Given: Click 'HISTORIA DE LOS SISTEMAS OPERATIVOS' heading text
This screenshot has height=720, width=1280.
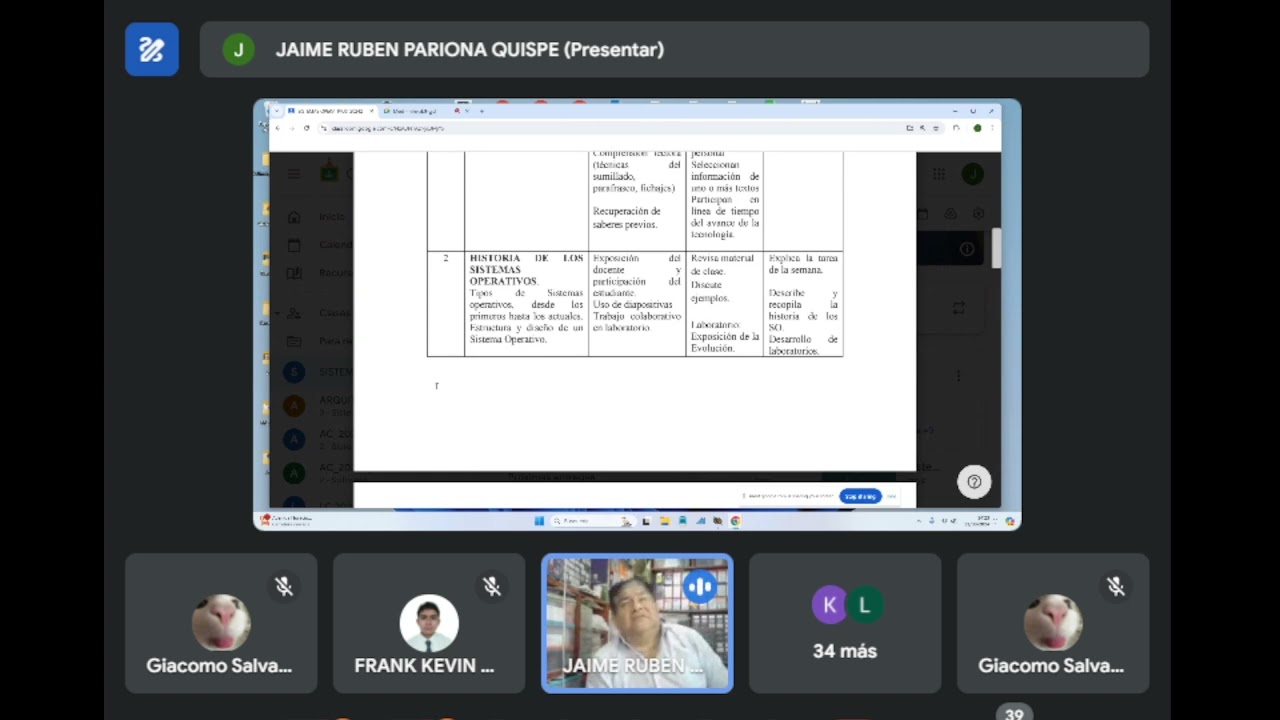Looking at the screenshot, I should 526,270.
